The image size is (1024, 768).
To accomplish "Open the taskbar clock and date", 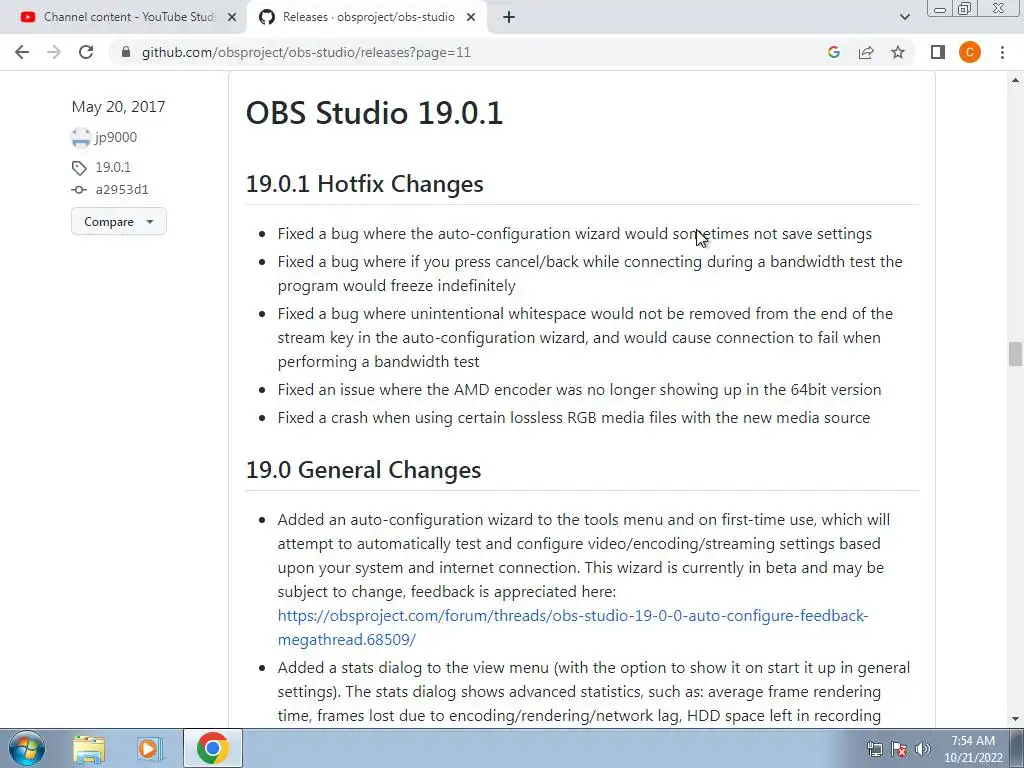I will click(x=973, y=749).
